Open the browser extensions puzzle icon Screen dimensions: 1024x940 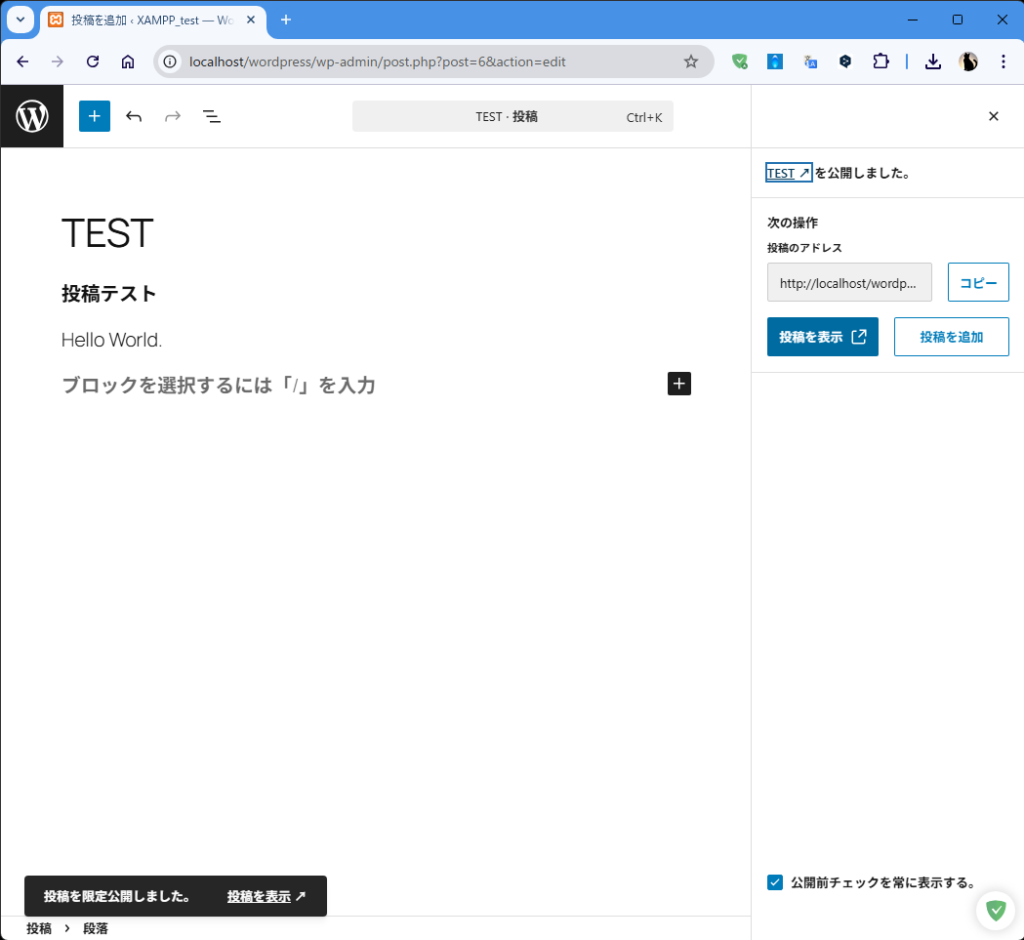(x=880, y=62)
